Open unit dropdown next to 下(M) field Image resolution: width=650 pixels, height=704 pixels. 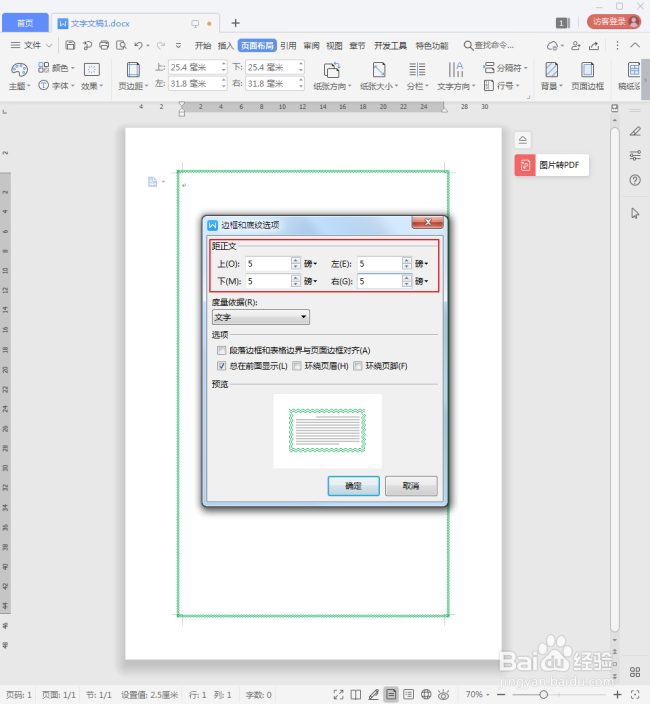click(x=310, y=281)
